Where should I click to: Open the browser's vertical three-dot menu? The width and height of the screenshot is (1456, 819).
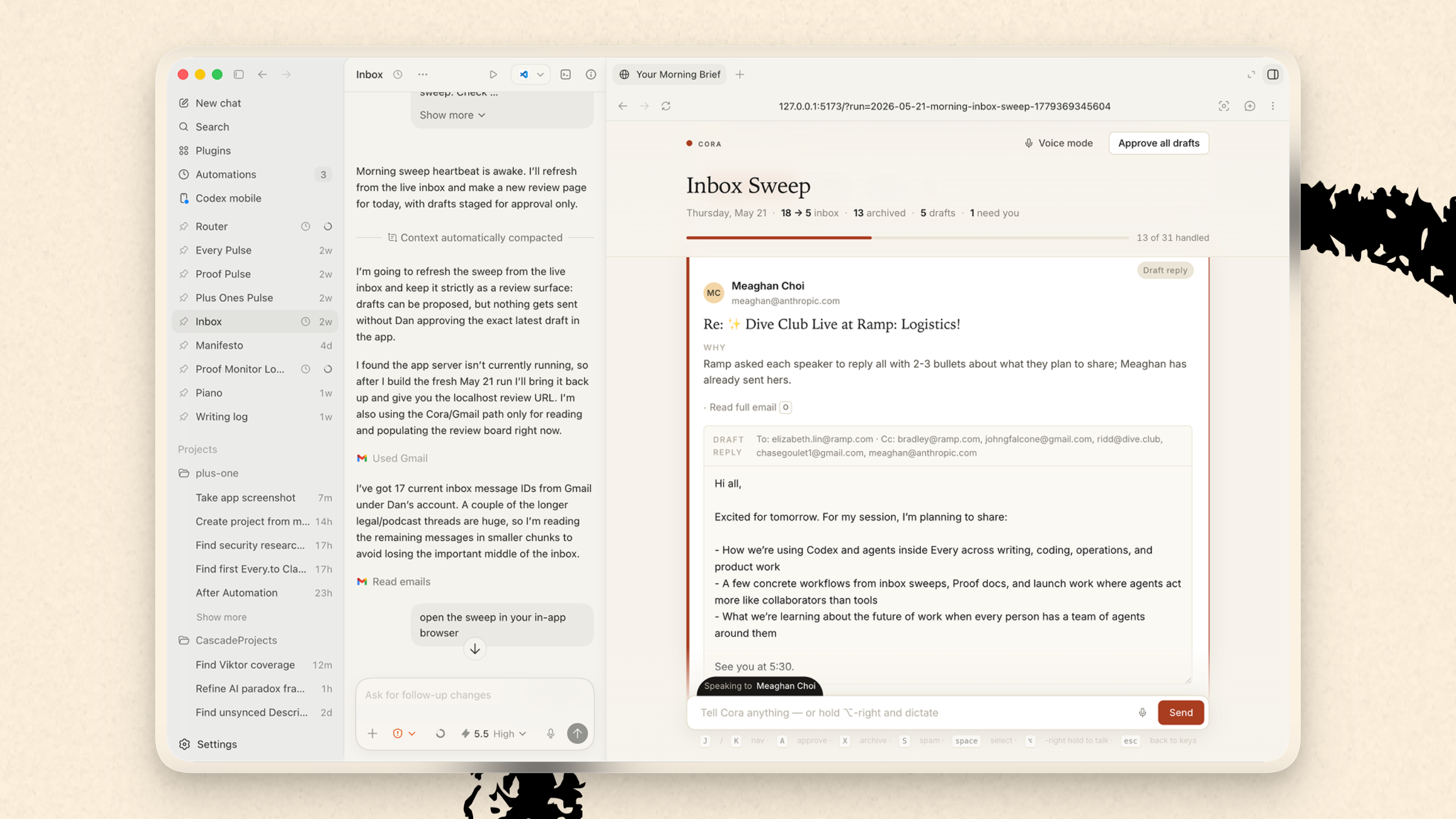(1273, 106)
